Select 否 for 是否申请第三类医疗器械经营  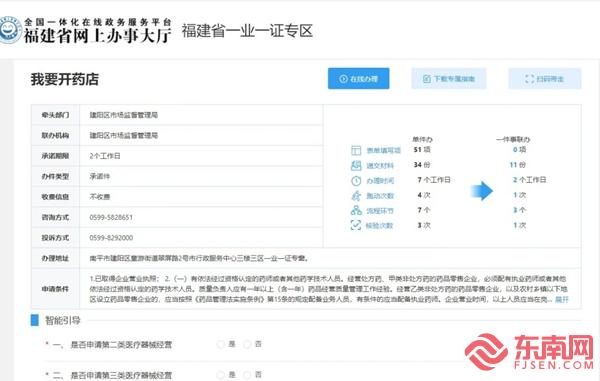(x=248, y=374)
